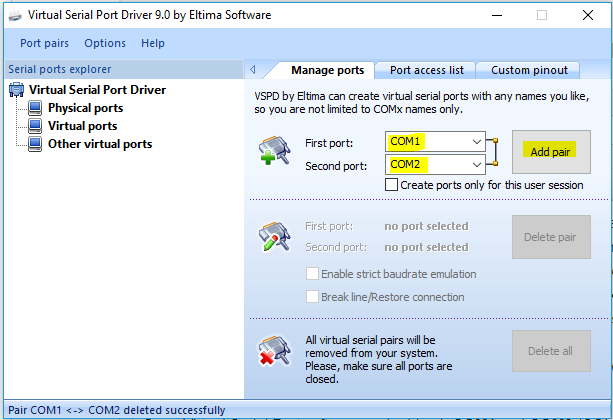Open the Help menu
This screenshot has width=613, height=420.
click(152, 43)
